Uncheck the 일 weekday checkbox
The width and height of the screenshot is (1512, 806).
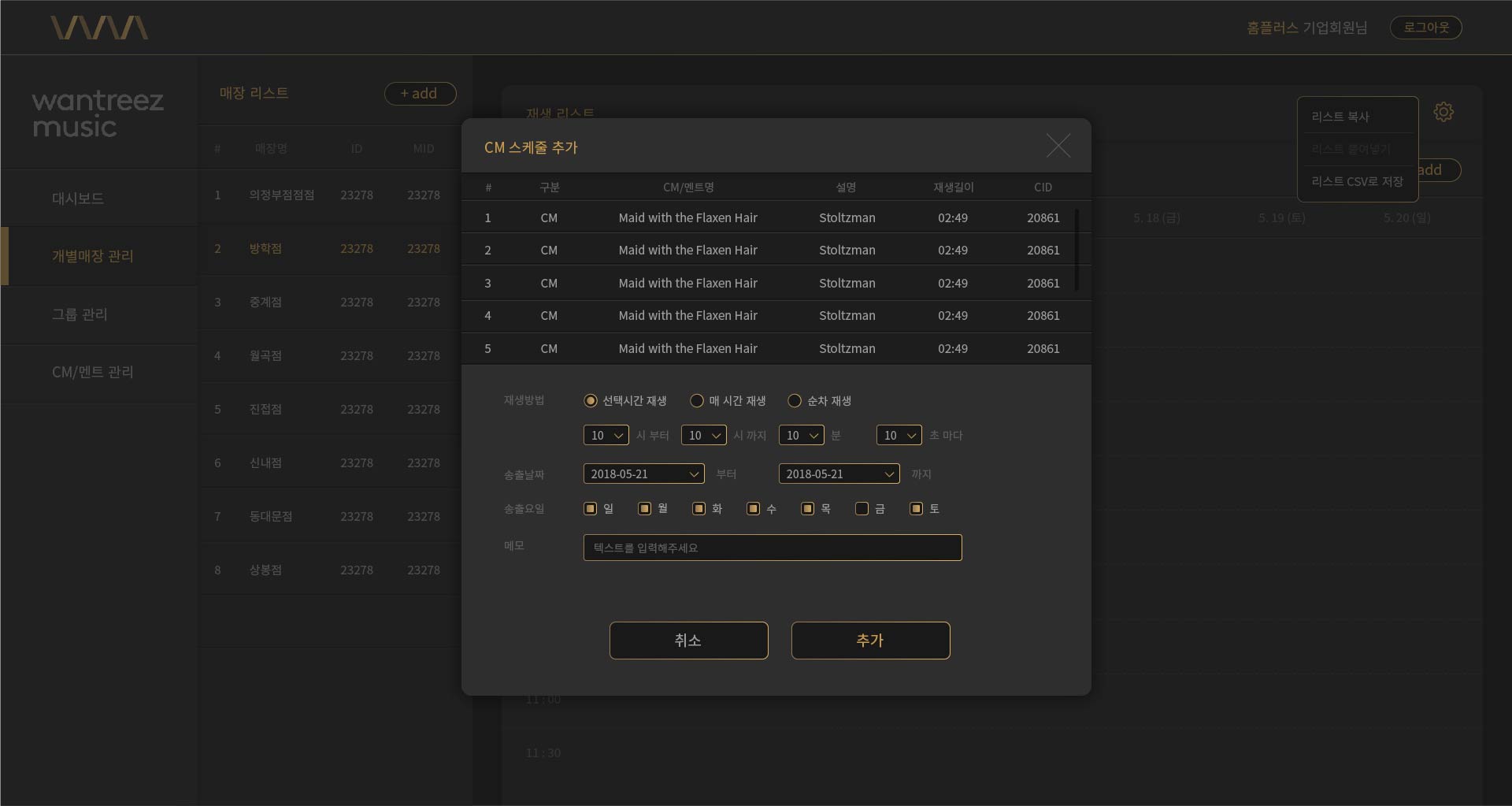tap(590, 509)
